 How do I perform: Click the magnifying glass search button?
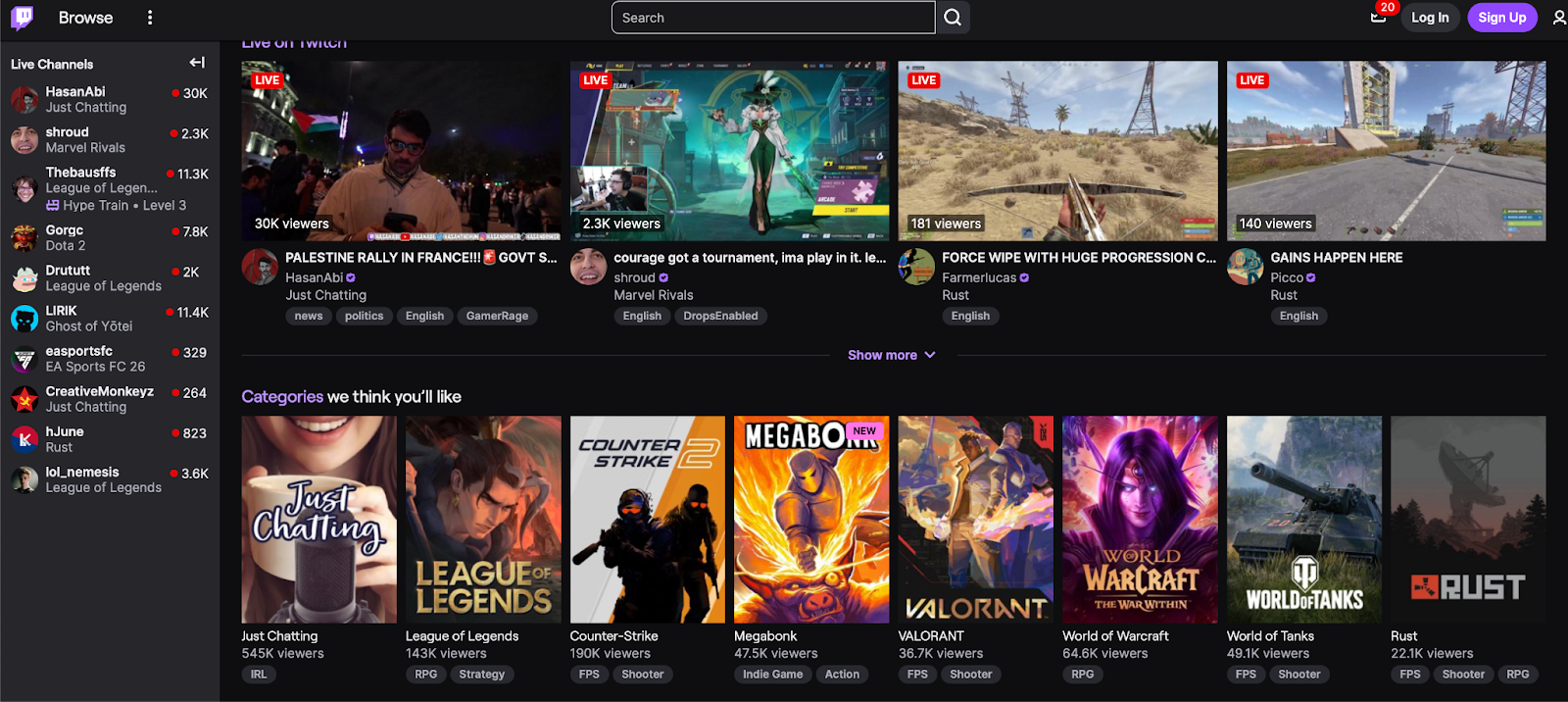[x=953, y=18]
